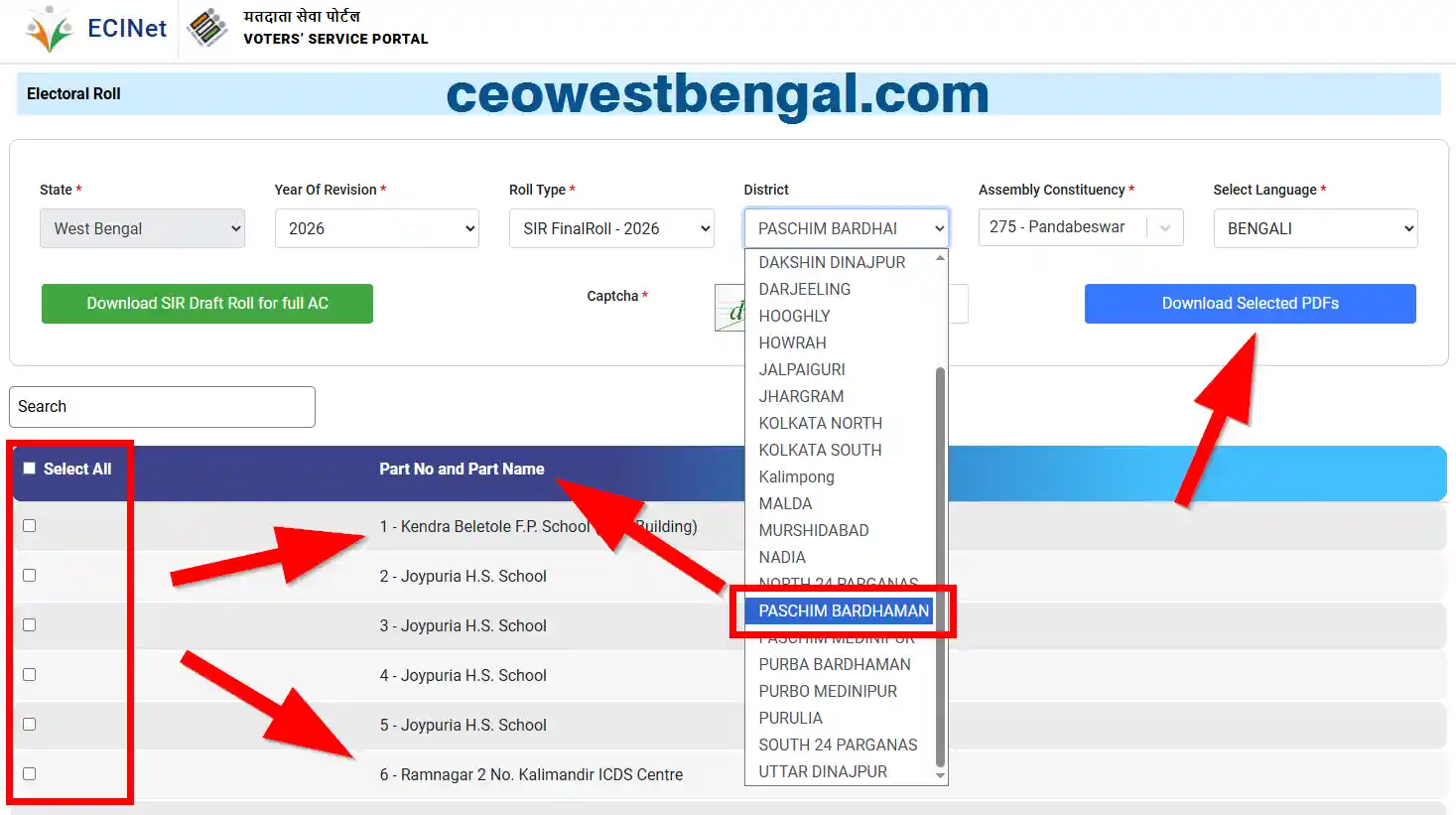Open the Year Of Revision dropdown
The height and width of the screenshot is (815, 1456).
click(x=377, y=228)
